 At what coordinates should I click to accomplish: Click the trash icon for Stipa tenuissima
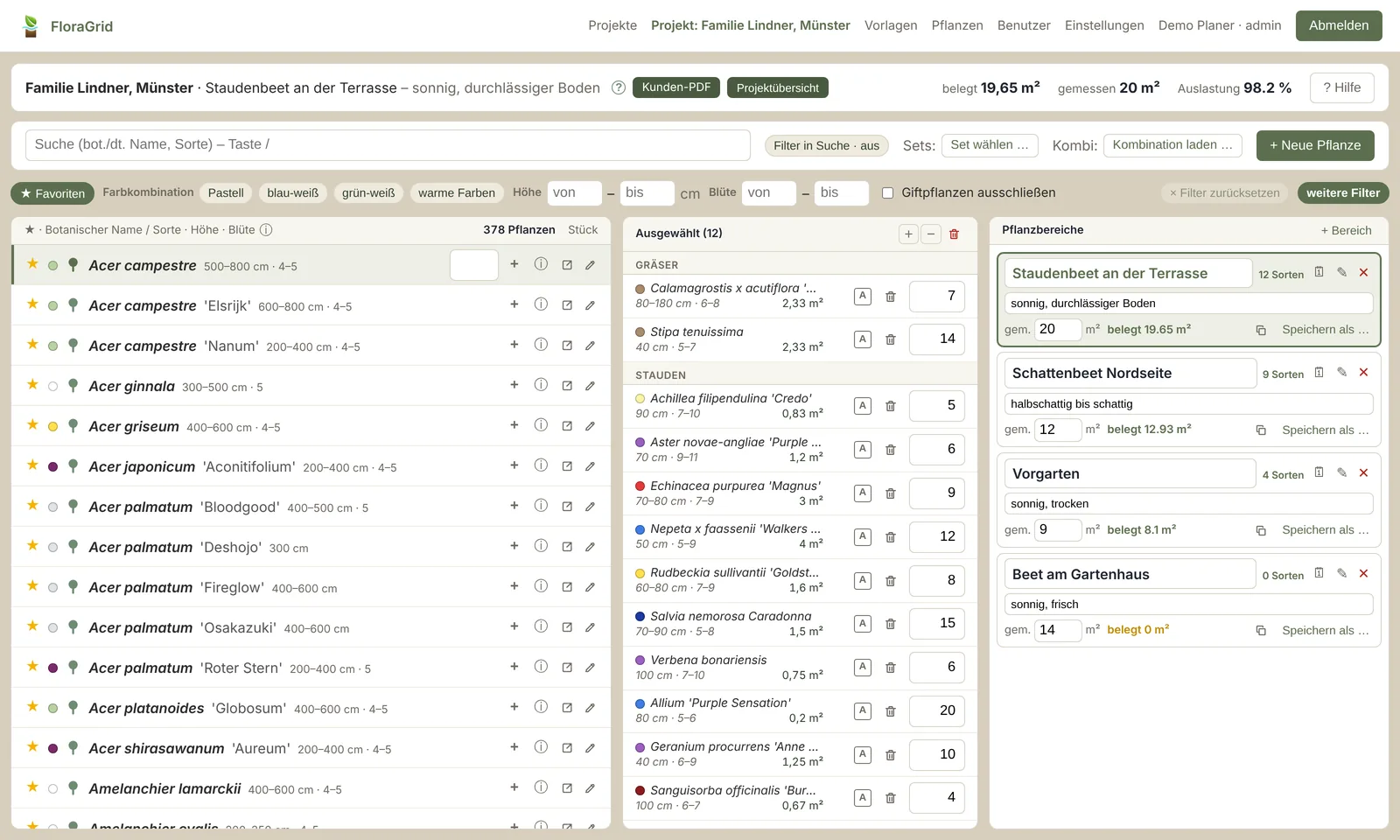891,339
